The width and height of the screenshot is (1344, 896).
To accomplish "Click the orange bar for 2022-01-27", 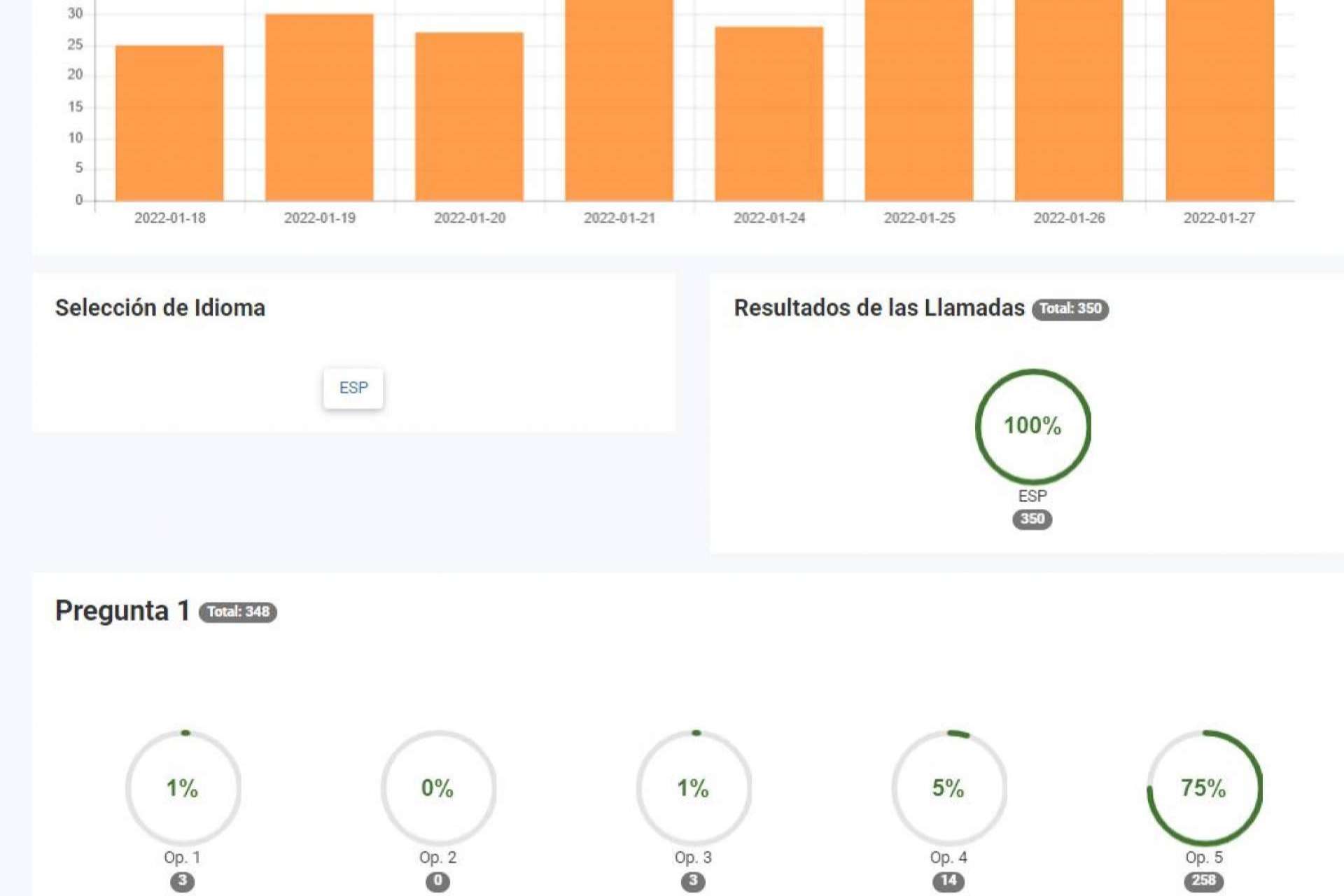I will (1219, 99).
